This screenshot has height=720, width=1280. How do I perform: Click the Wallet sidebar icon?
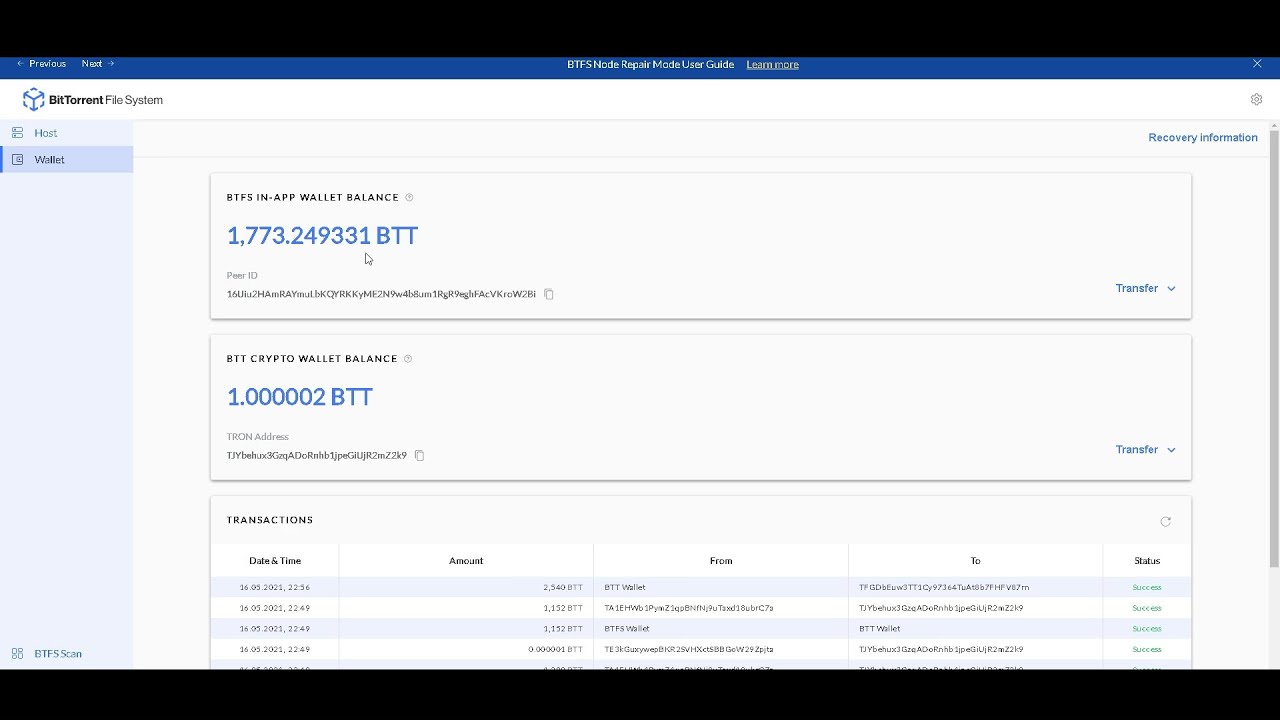pyautogui.click(x=17, y=160)
